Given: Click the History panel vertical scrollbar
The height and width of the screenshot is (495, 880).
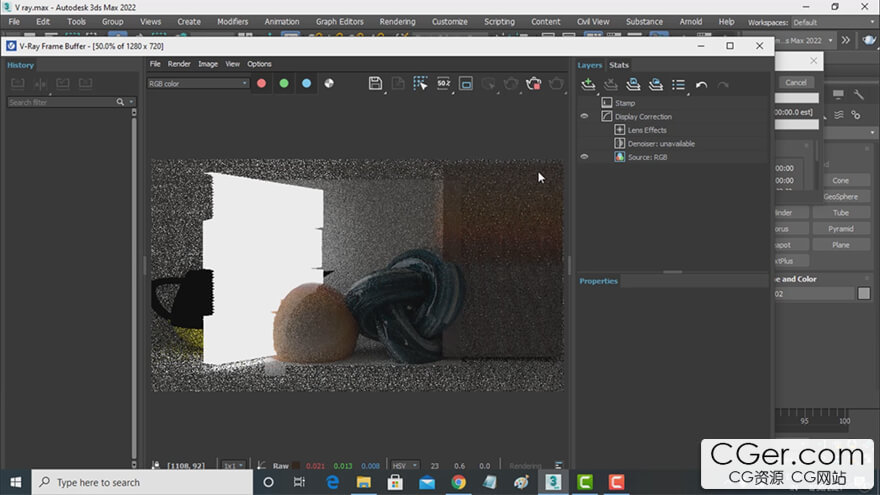Looking at the screenshot, I should tap(134, 288).
